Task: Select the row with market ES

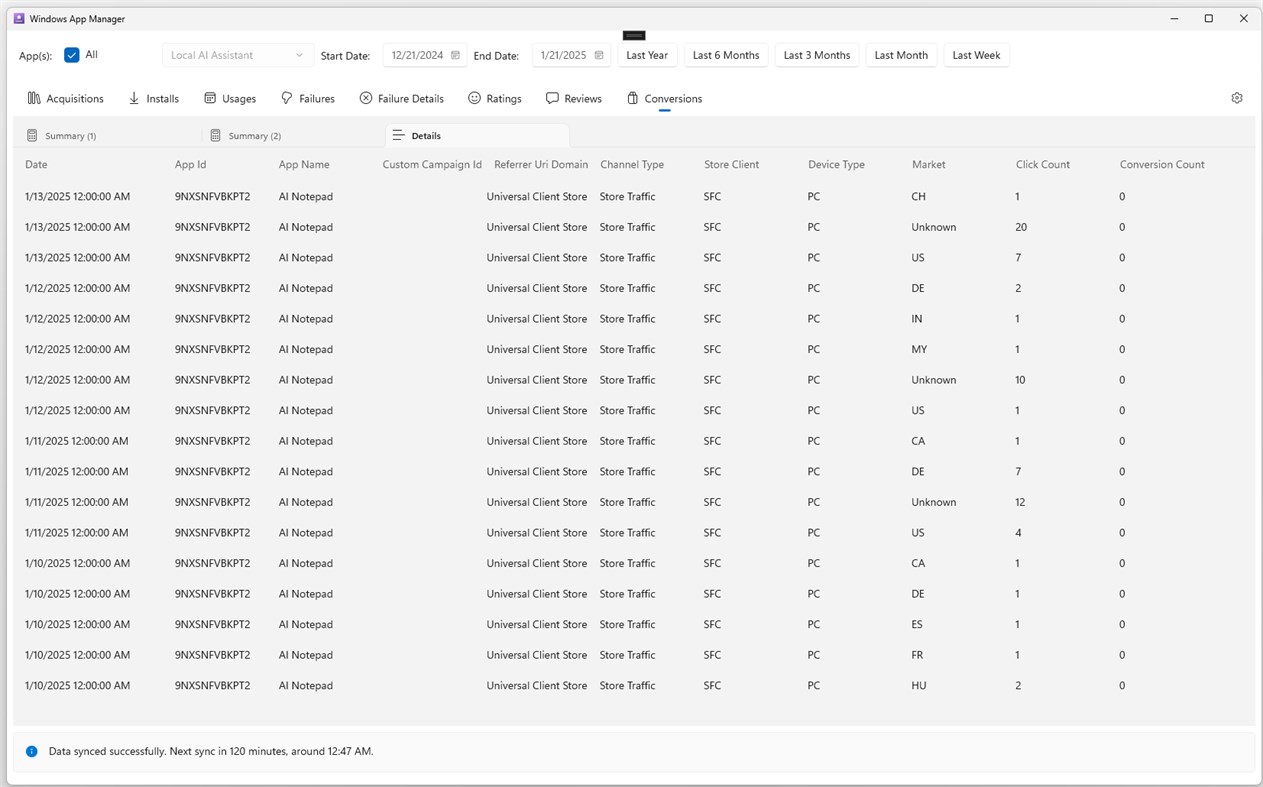Action: coord(633,625)
